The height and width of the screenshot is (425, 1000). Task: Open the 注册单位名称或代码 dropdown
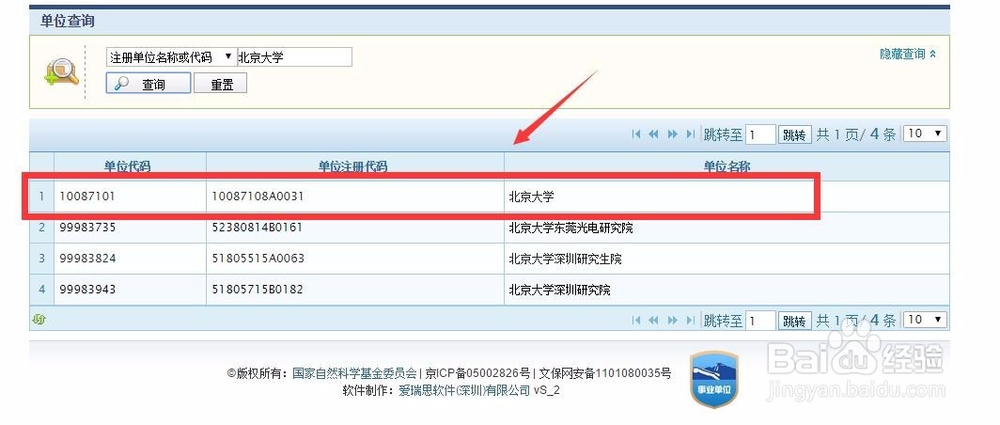tap(171, 57)
